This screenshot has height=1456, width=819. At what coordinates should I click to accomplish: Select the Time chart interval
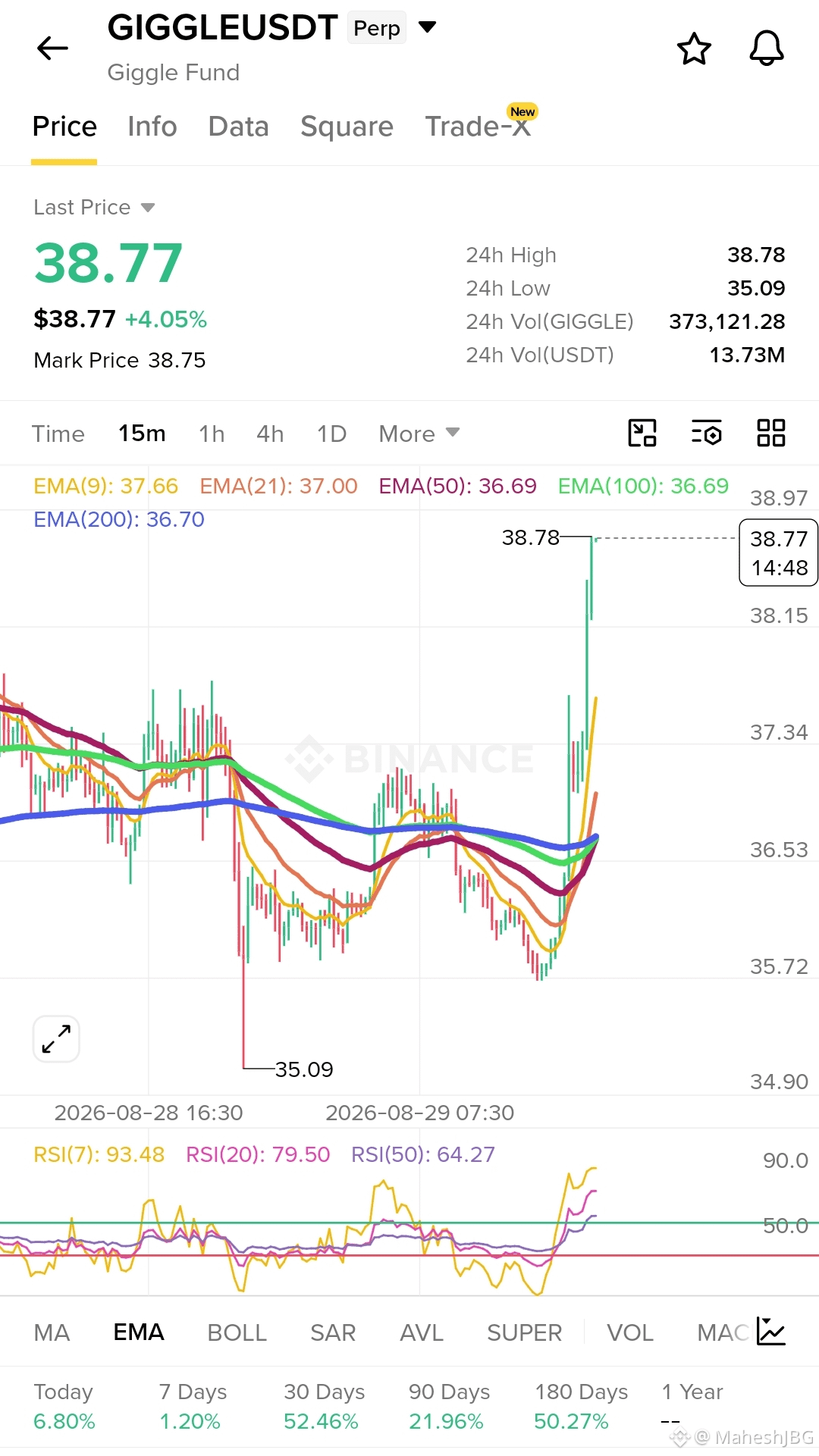pos(58,434)
